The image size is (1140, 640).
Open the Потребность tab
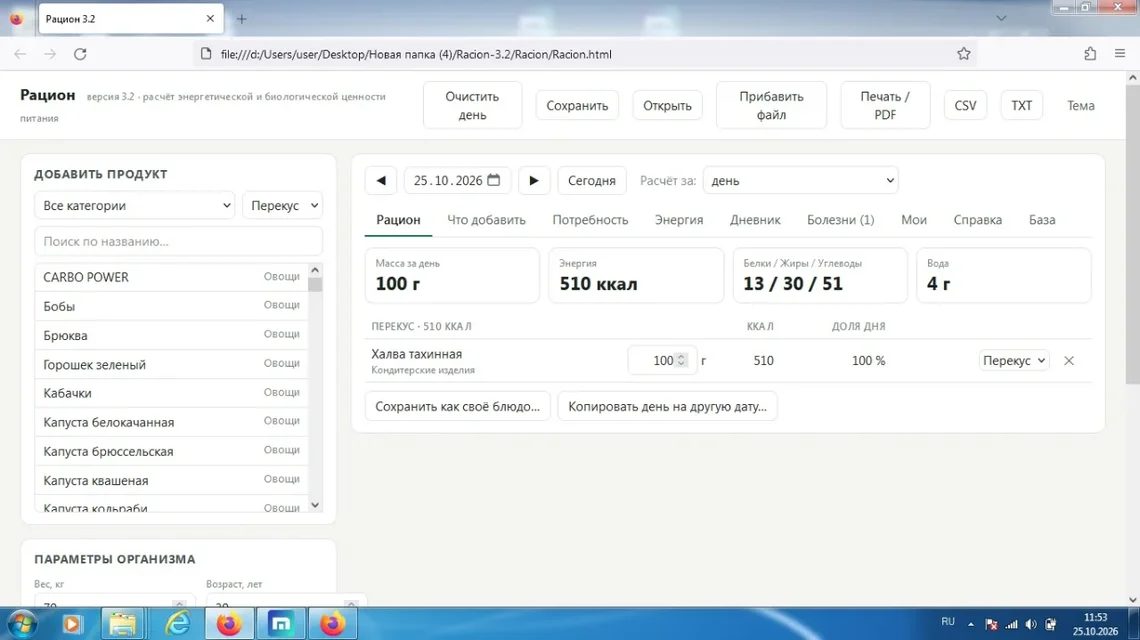pos(590,220)
